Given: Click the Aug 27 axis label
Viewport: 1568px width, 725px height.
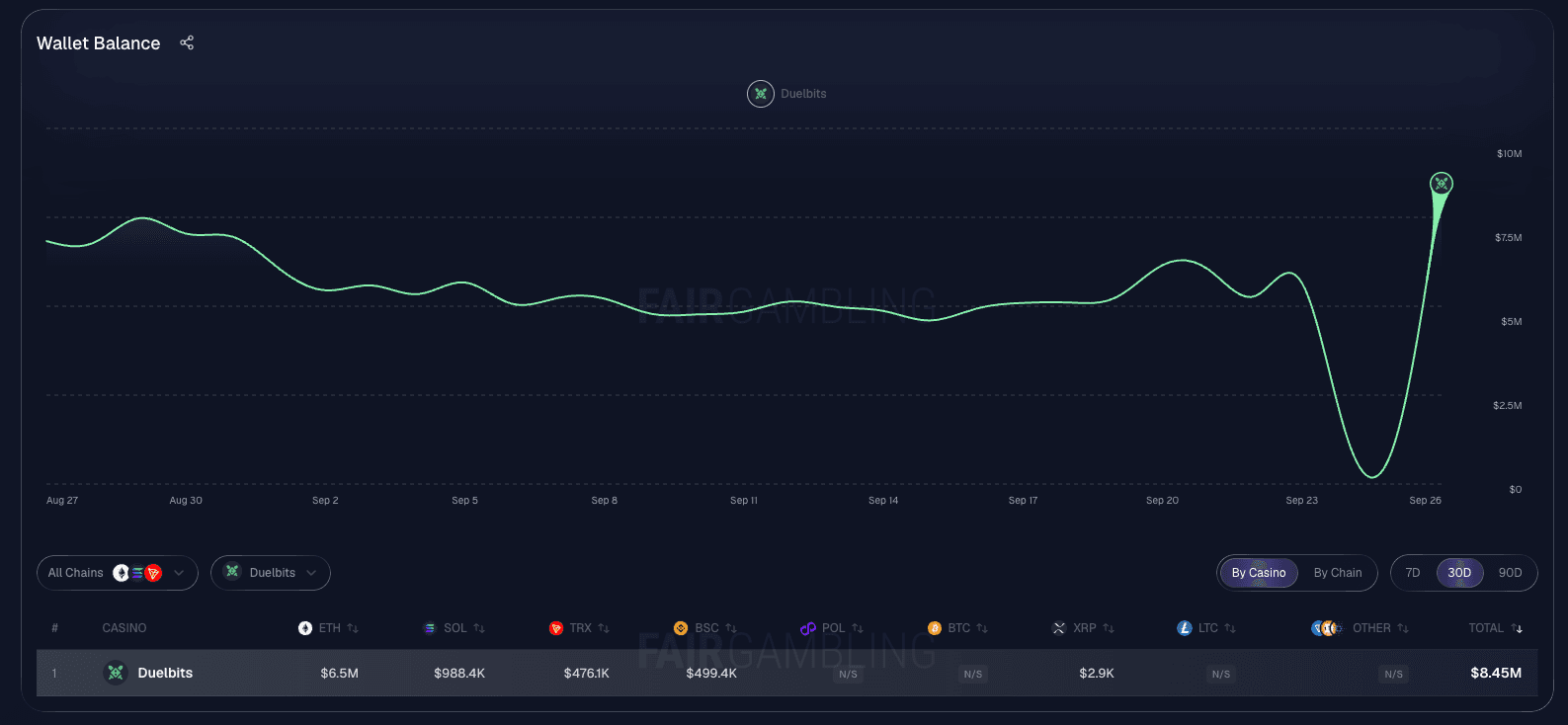Looking at the screenshot, I should (62, 501).
